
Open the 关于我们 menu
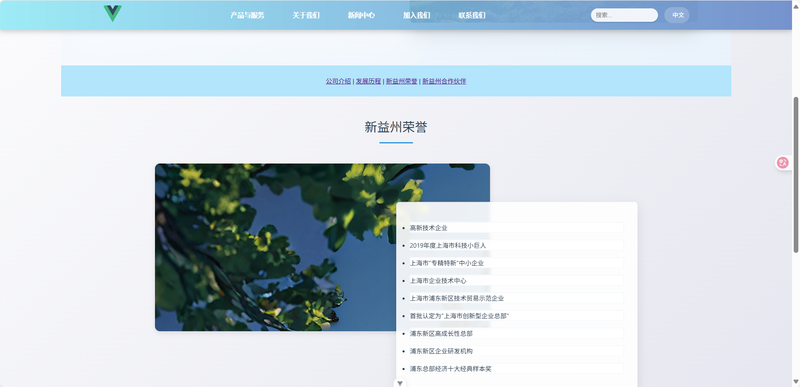tap(306, 15)
